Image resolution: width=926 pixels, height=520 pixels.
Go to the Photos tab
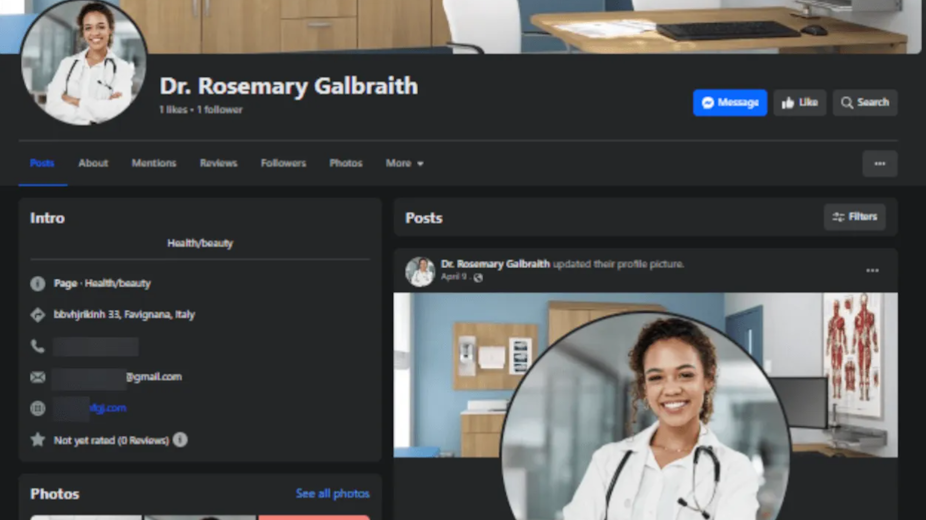pyautogui.click(x=346, y=163)
